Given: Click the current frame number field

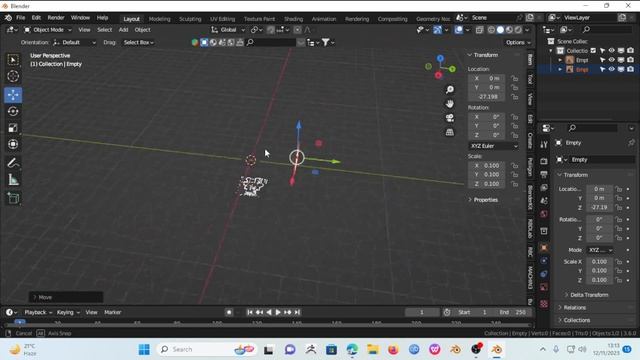Looking at the screenshot, I should (x=422, y=312).
